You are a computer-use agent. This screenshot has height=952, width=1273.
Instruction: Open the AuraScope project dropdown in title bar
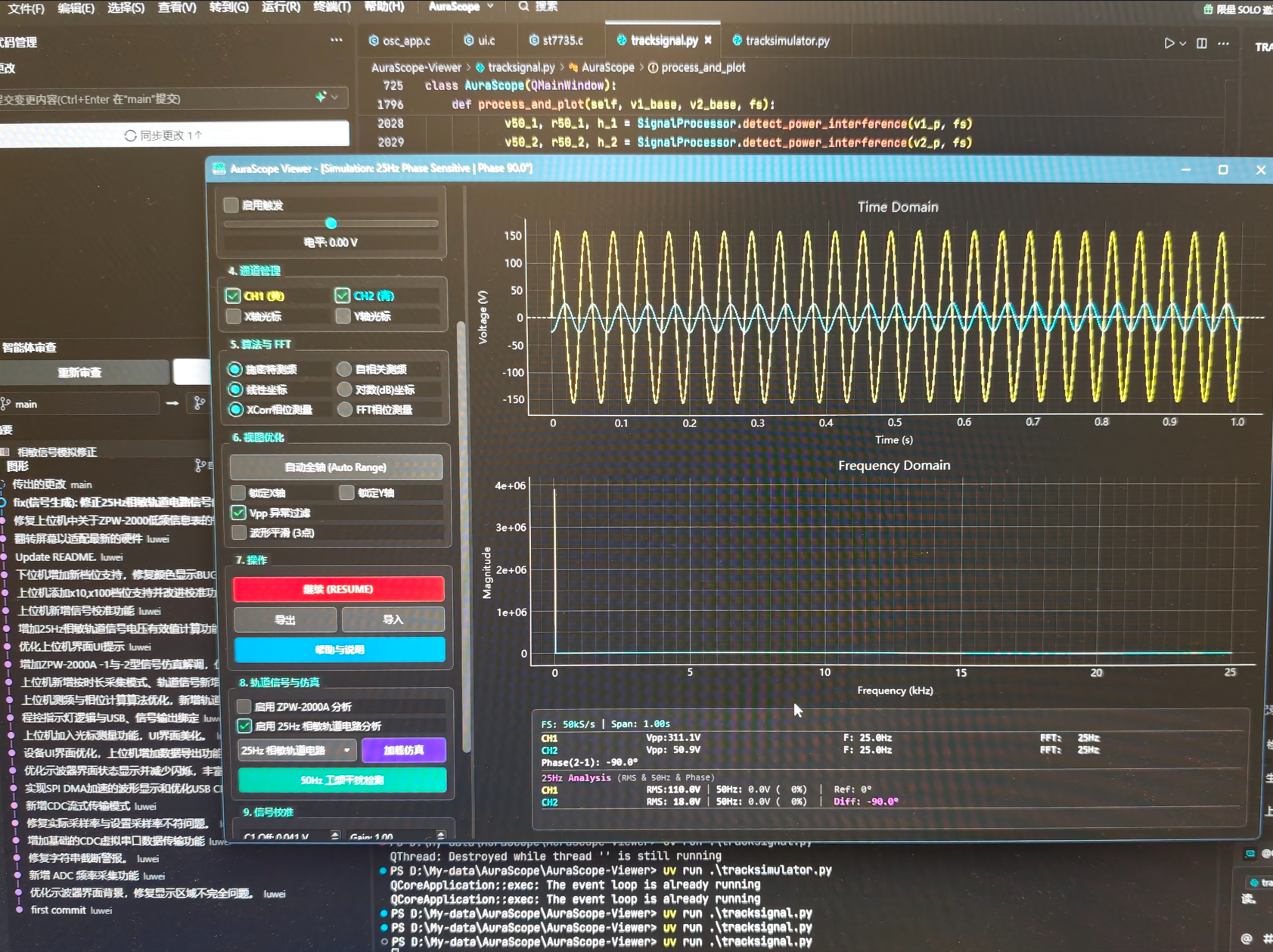(x=461, y=7)
